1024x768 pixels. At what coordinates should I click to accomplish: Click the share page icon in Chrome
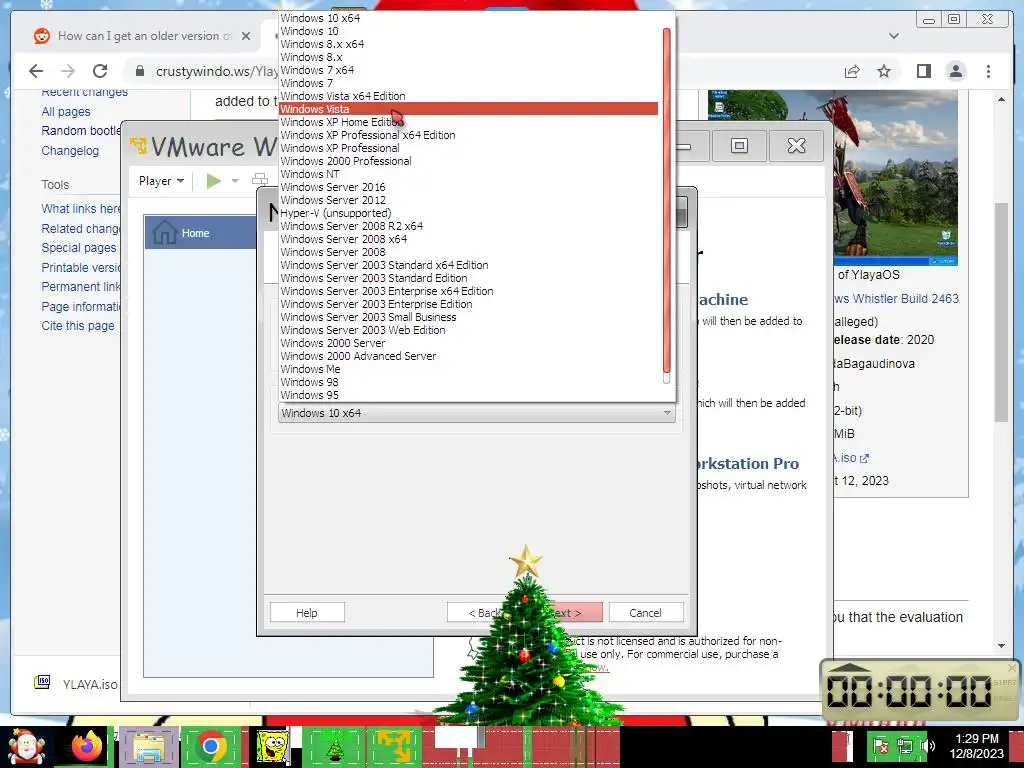[x=852, y=71]
